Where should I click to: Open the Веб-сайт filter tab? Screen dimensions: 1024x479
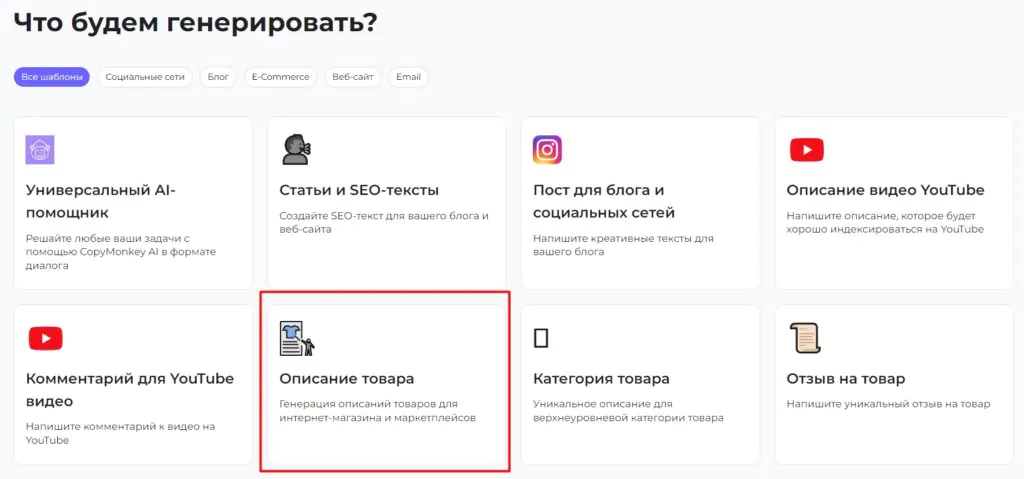coord(353,77)
